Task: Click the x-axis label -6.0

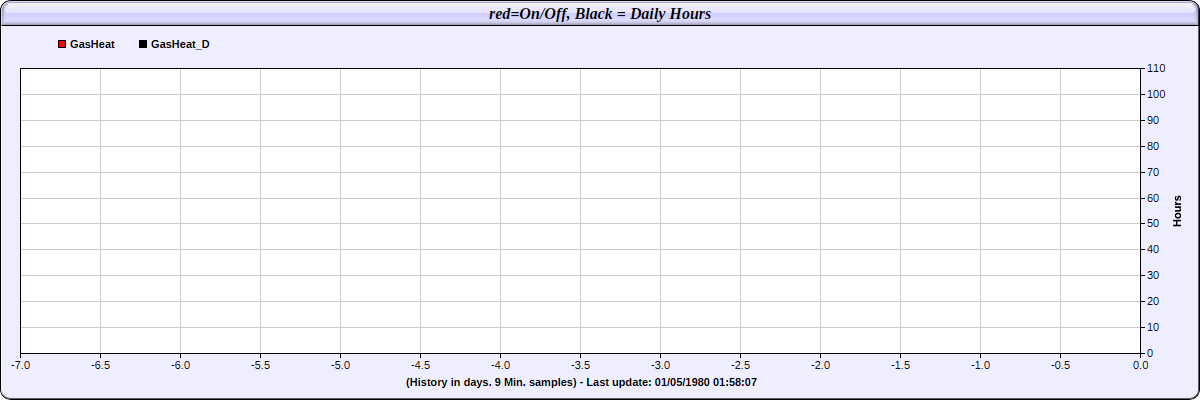Action: (x=180, y=365)
